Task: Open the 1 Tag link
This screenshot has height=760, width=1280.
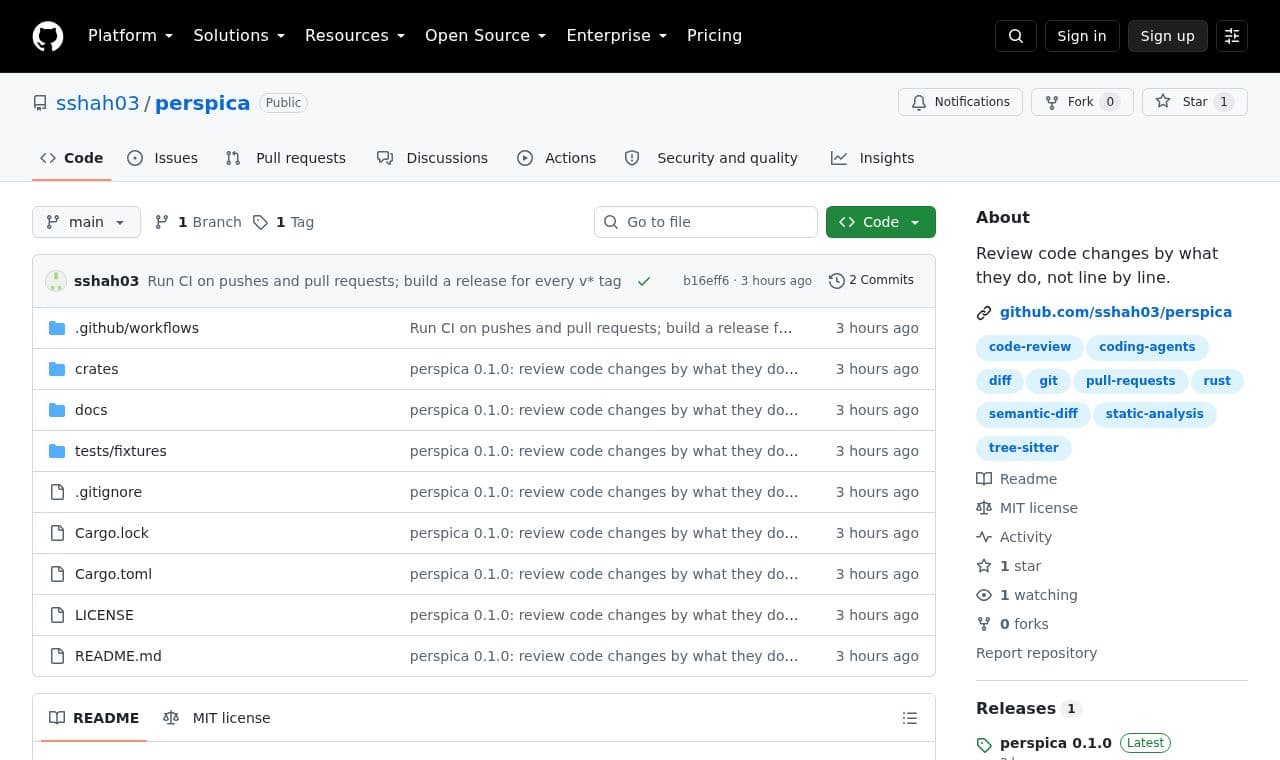Action: click(x=284, y=222)
